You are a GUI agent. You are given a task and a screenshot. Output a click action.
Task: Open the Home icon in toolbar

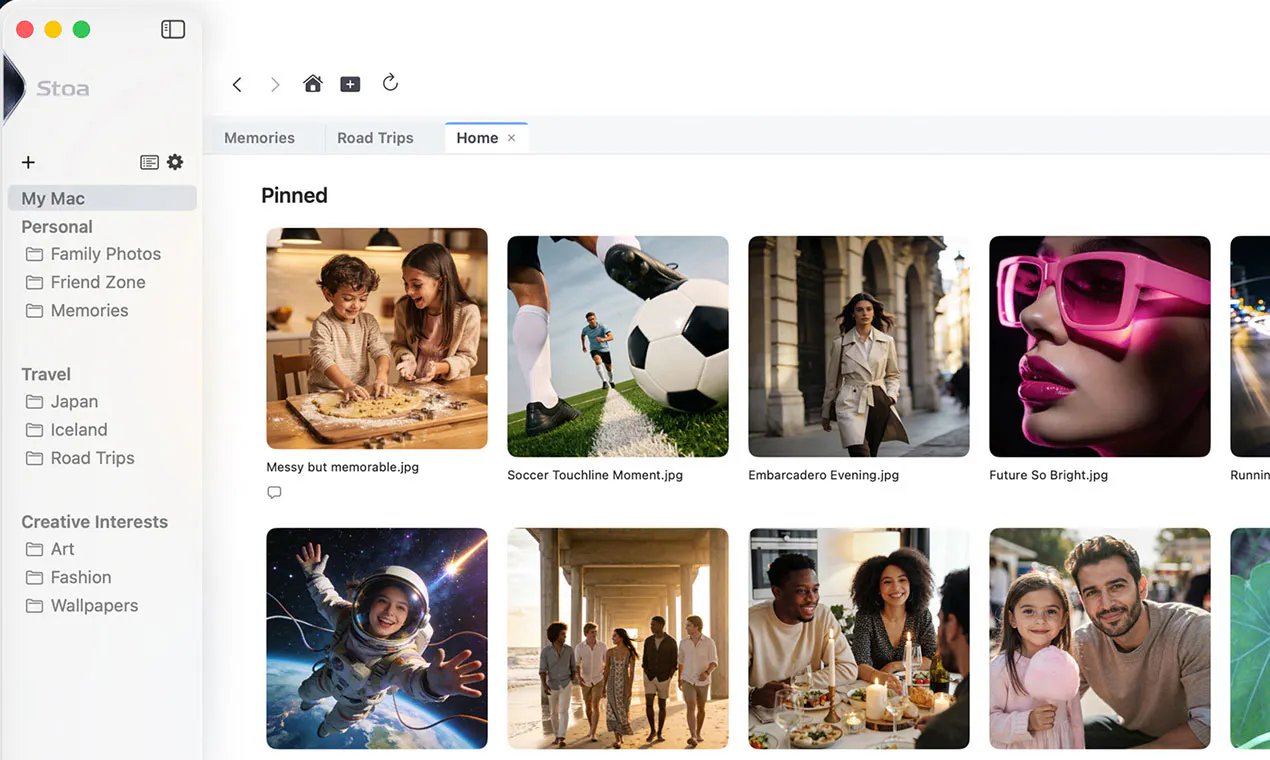pyautogui.click(x=313, y=84)
